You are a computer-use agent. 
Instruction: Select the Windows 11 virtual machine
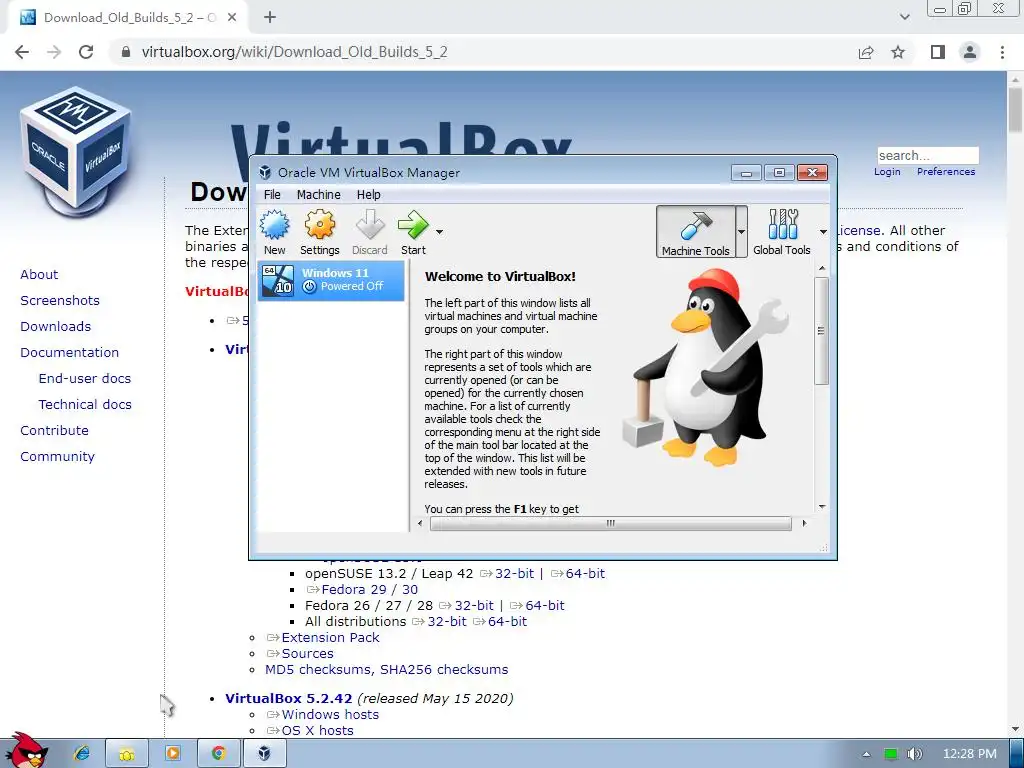[331, 280]
